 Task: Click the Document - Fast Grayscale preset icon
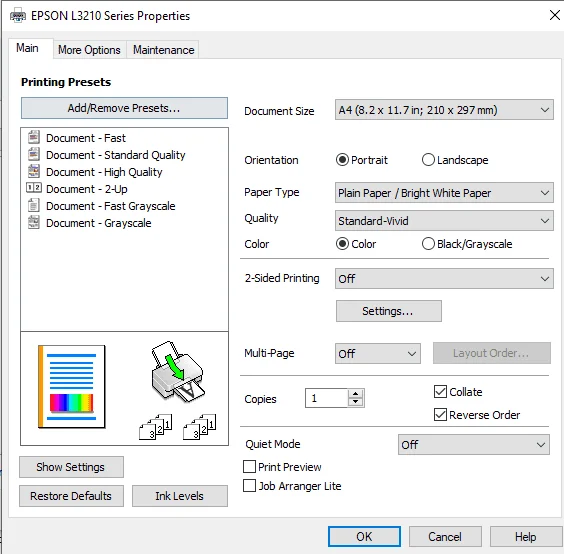pyautogui.click(x=34, y=205)
